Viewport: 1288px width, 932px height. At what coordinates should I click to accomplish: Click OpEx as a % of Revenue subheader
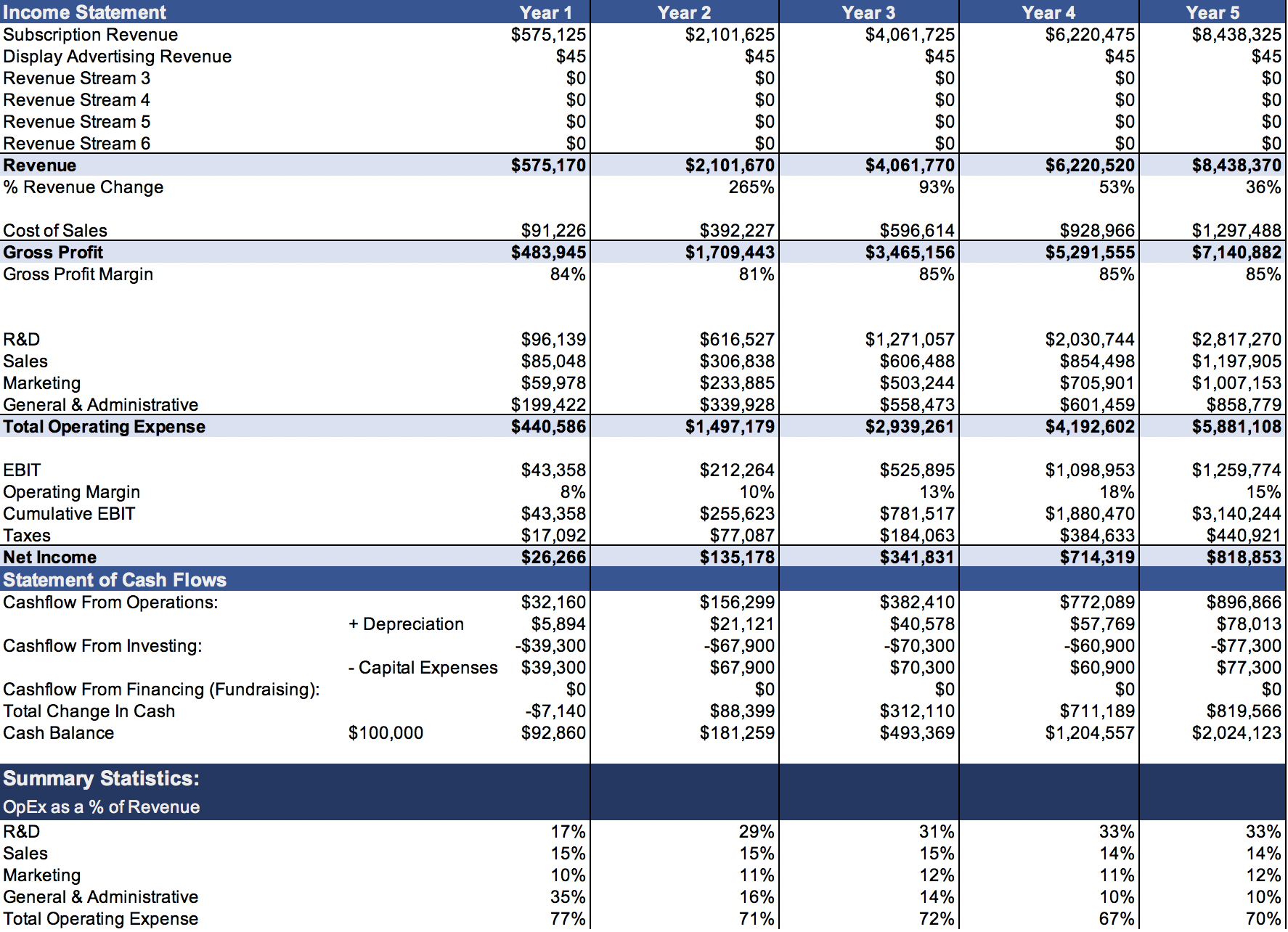coord(101,807)
